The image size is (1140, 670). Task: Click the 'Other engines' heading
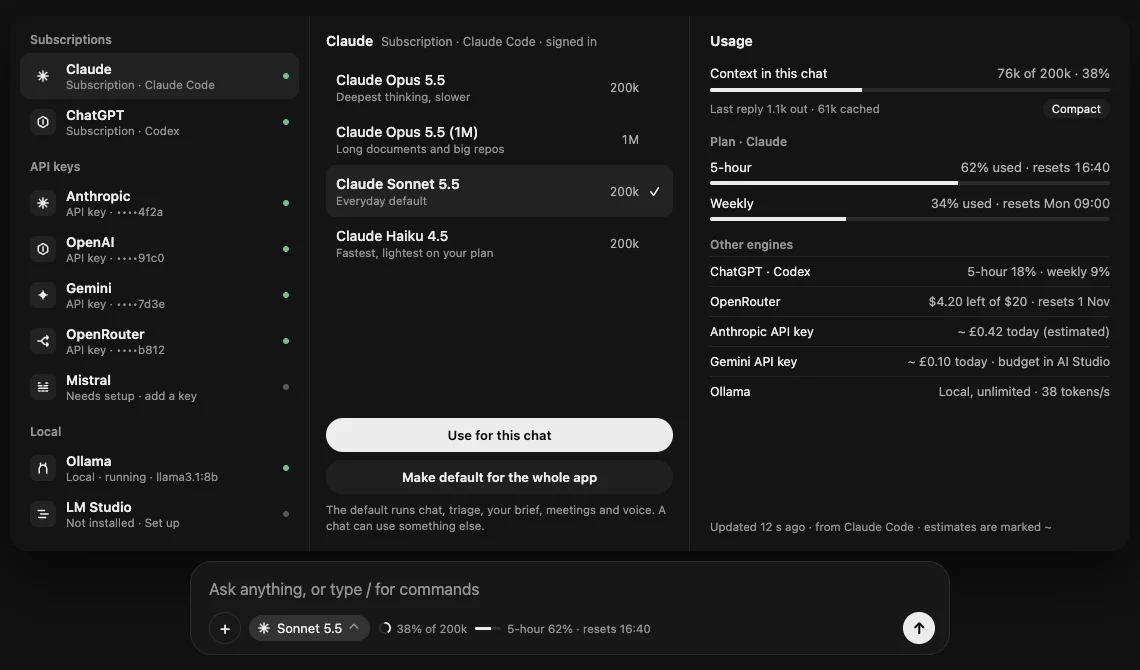751,245
